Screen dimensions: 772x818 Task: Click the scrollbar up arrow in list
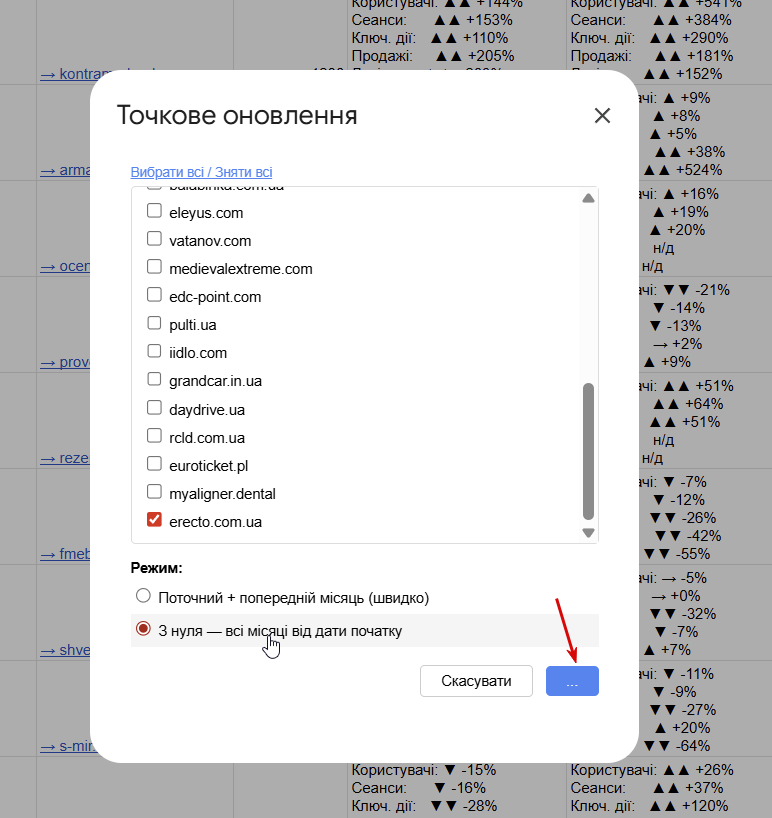pos(588,198)
